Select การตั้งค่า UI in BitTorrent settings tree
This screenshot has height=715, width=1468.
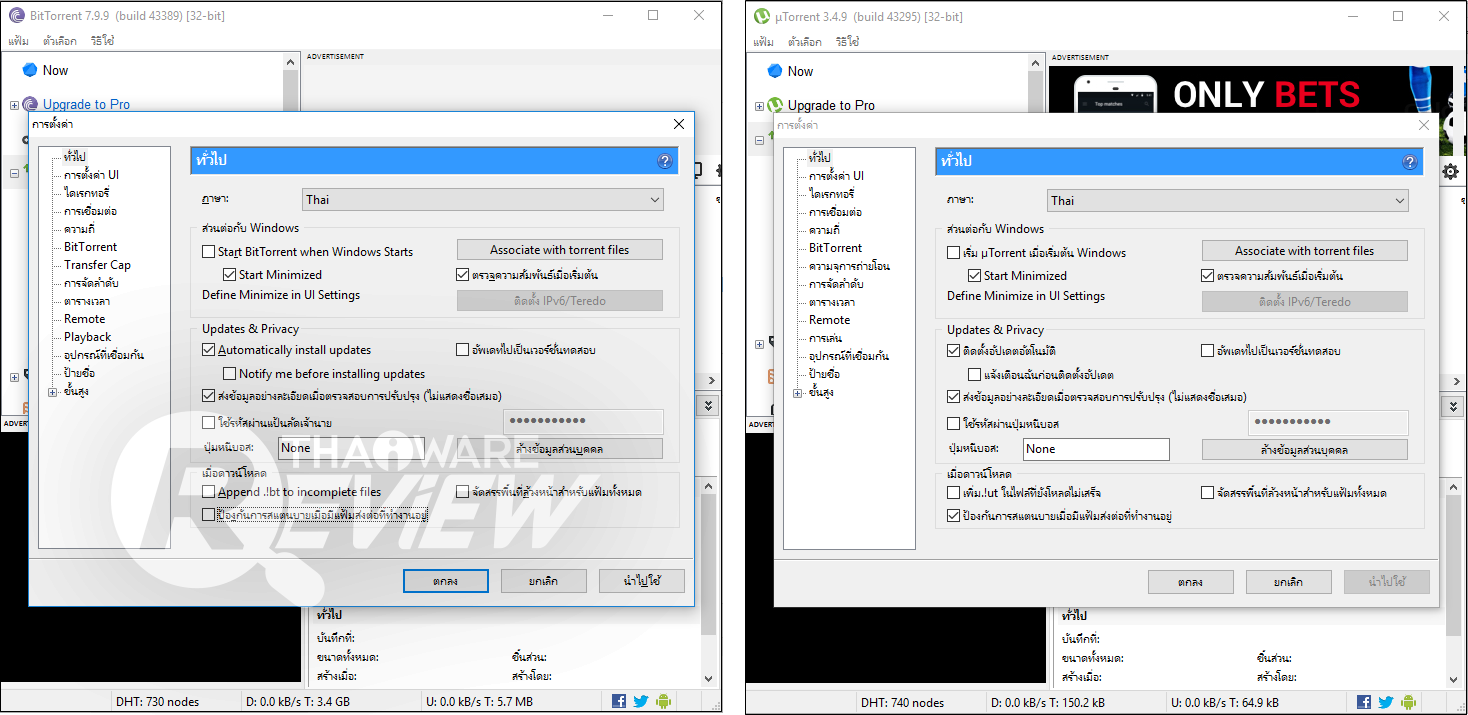pos(91,175)
